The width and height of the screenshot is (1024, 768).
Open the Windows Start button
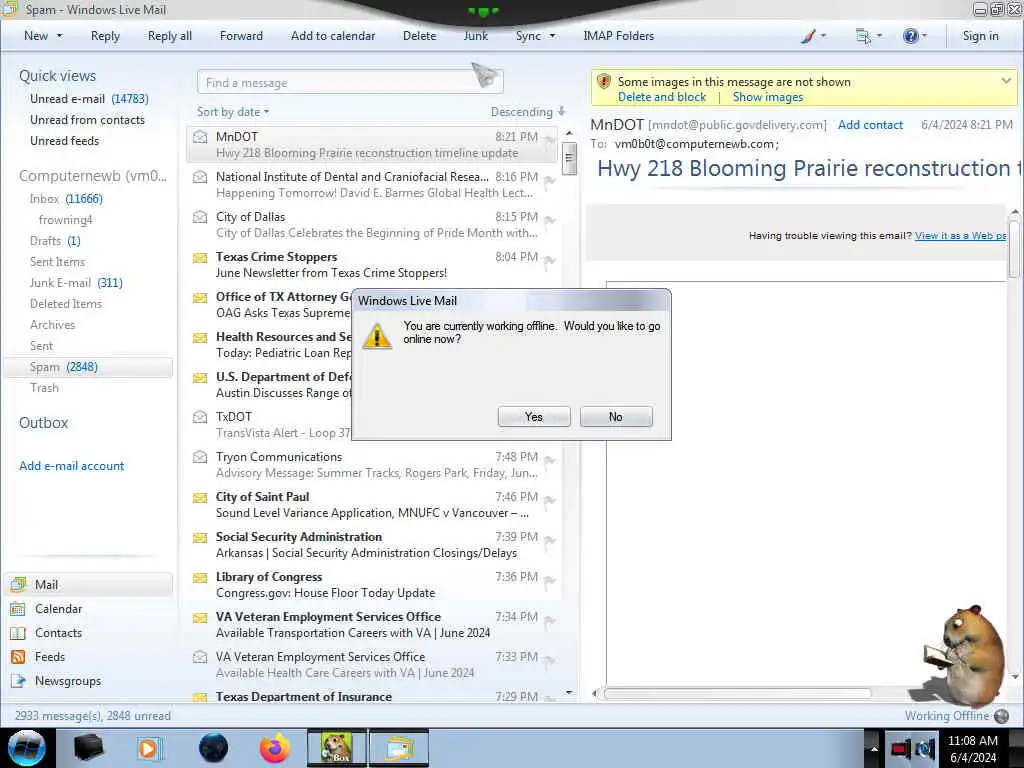(x=26, y=748)
